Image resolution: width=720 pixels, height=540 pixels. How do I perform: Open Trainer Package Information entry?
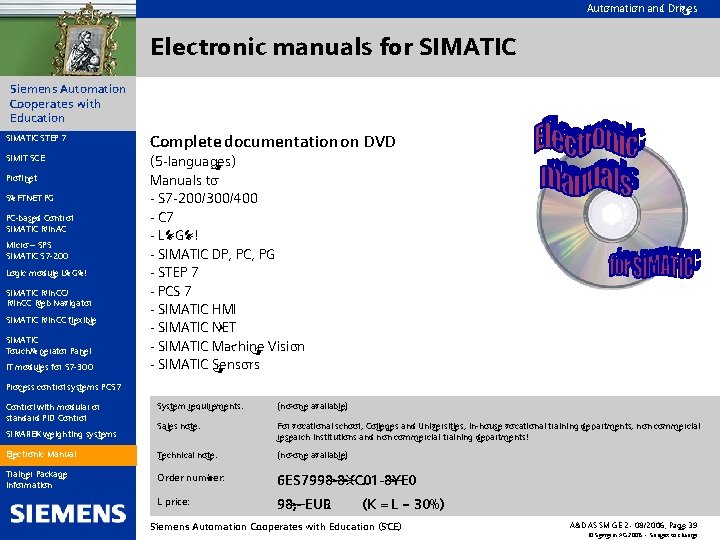point(37,479)
